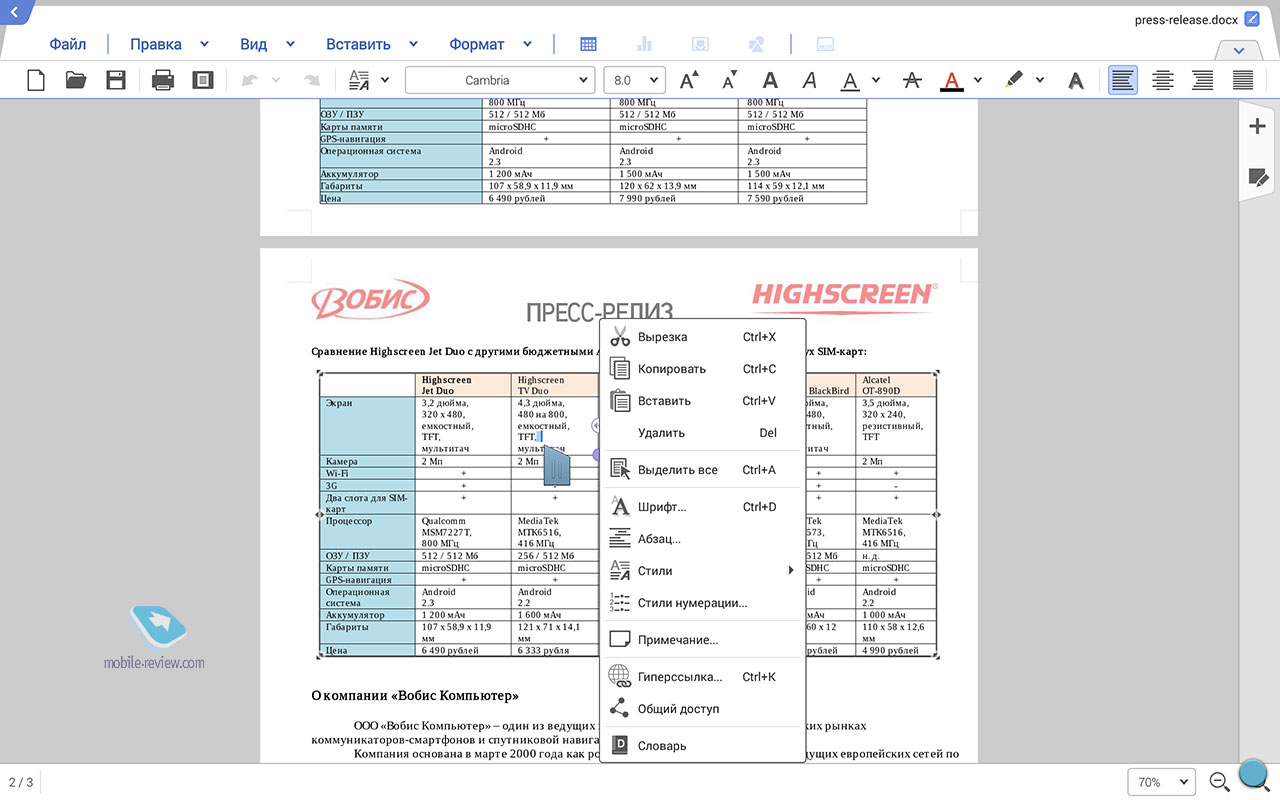This screenshot has height=800, width=1280.
Task: Open Шрифт... dialog from context menu
Action: [x=702, y=507]
